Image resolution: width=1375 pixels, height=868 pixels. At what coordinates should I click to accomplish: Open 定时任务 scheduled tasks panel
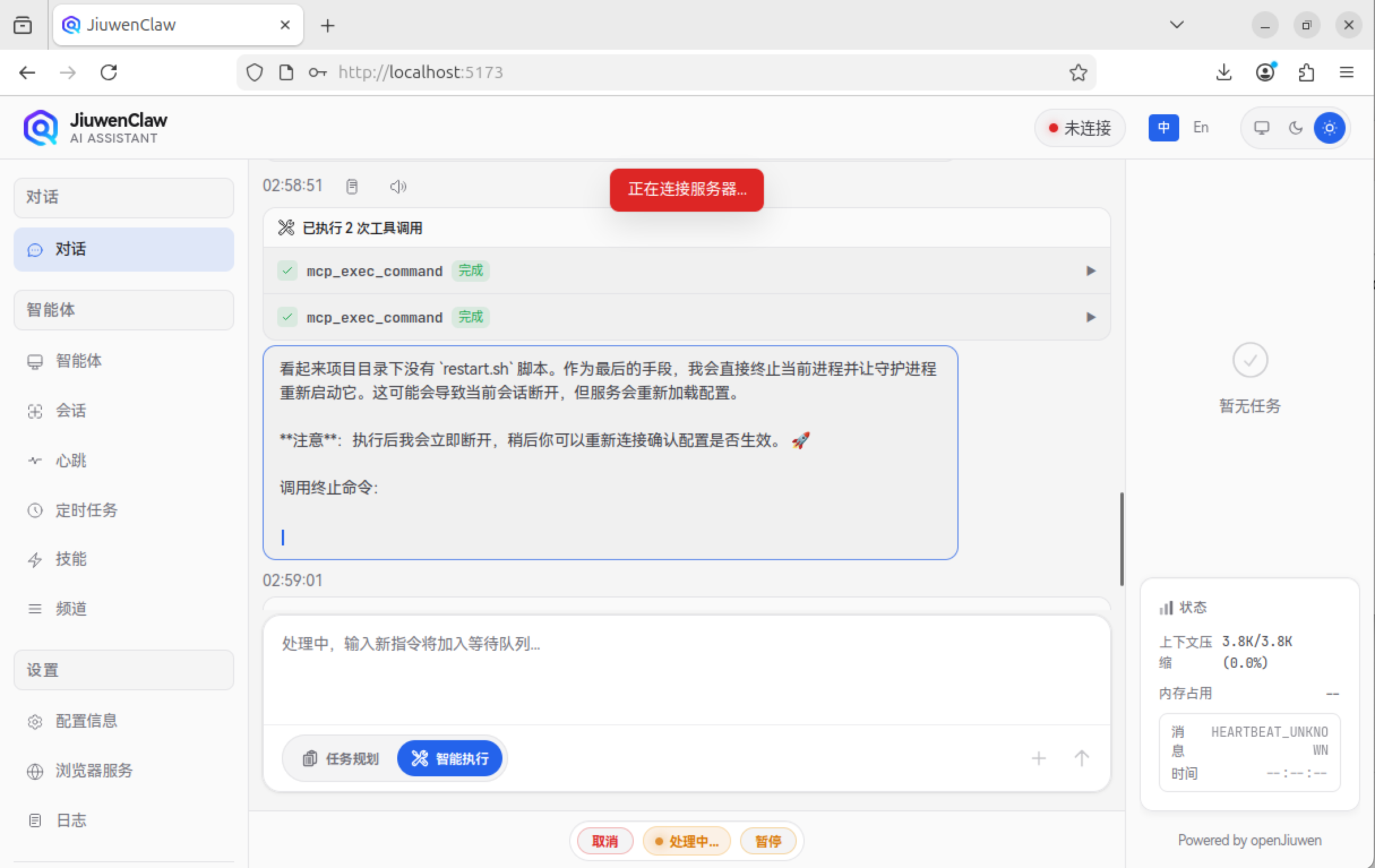87,510
